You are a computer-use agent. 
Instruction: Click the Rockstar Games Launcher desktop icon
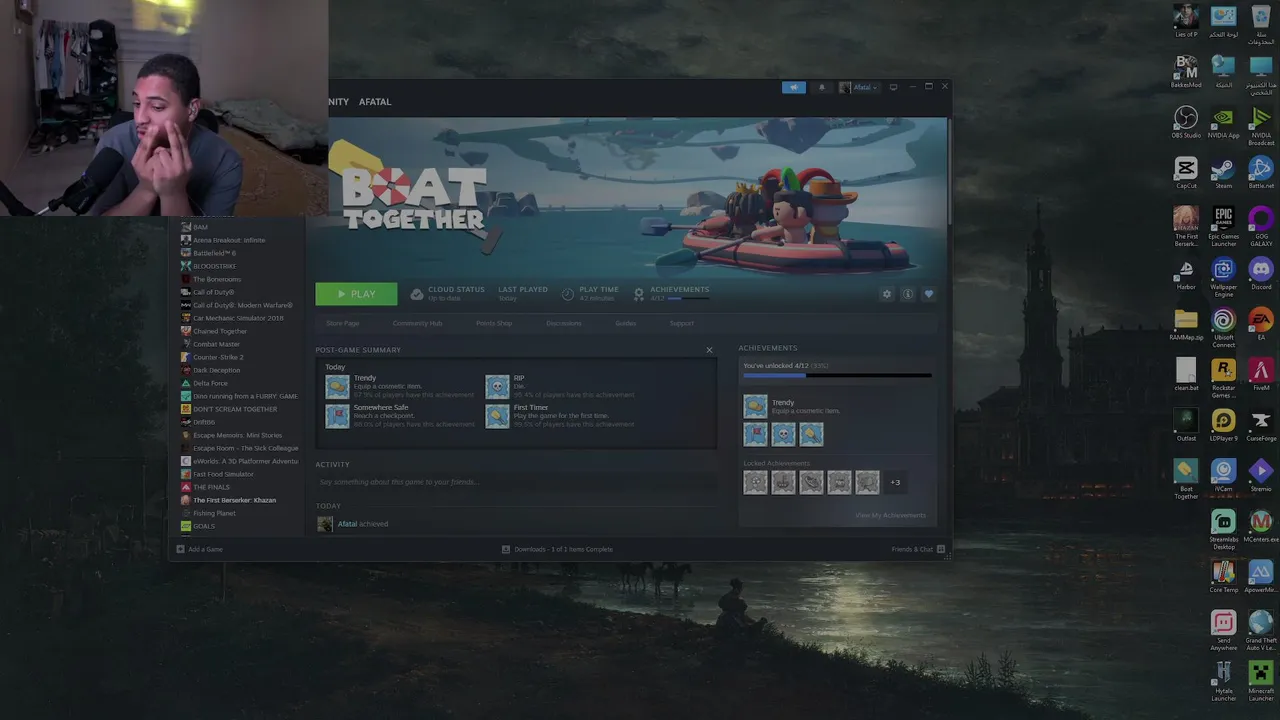tap(1223, 379)
